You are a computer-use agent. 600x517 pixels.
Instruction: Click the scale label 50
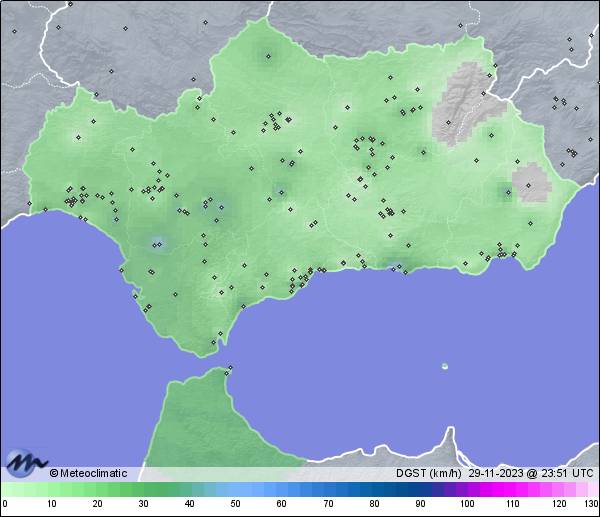(x=235, y=503)
